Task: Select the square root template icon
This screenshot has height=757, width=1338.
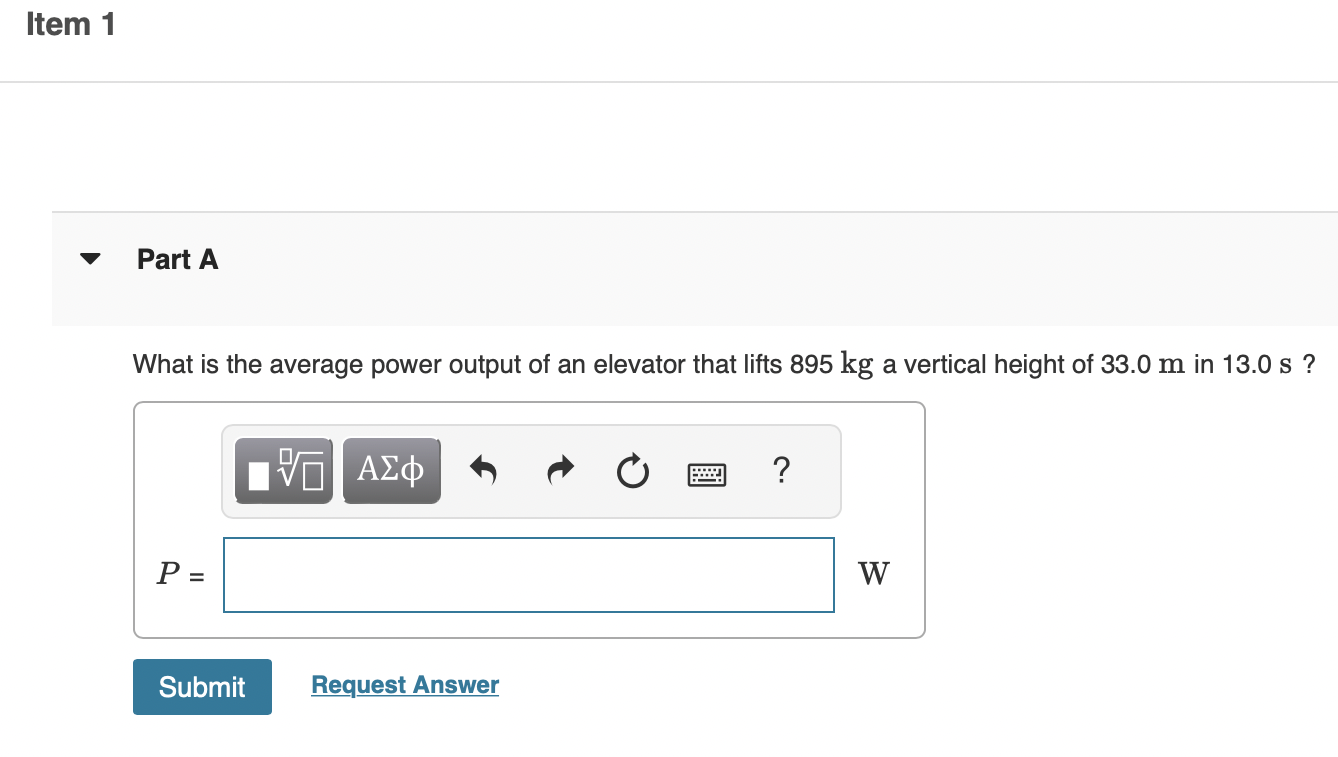Action: 282,470
